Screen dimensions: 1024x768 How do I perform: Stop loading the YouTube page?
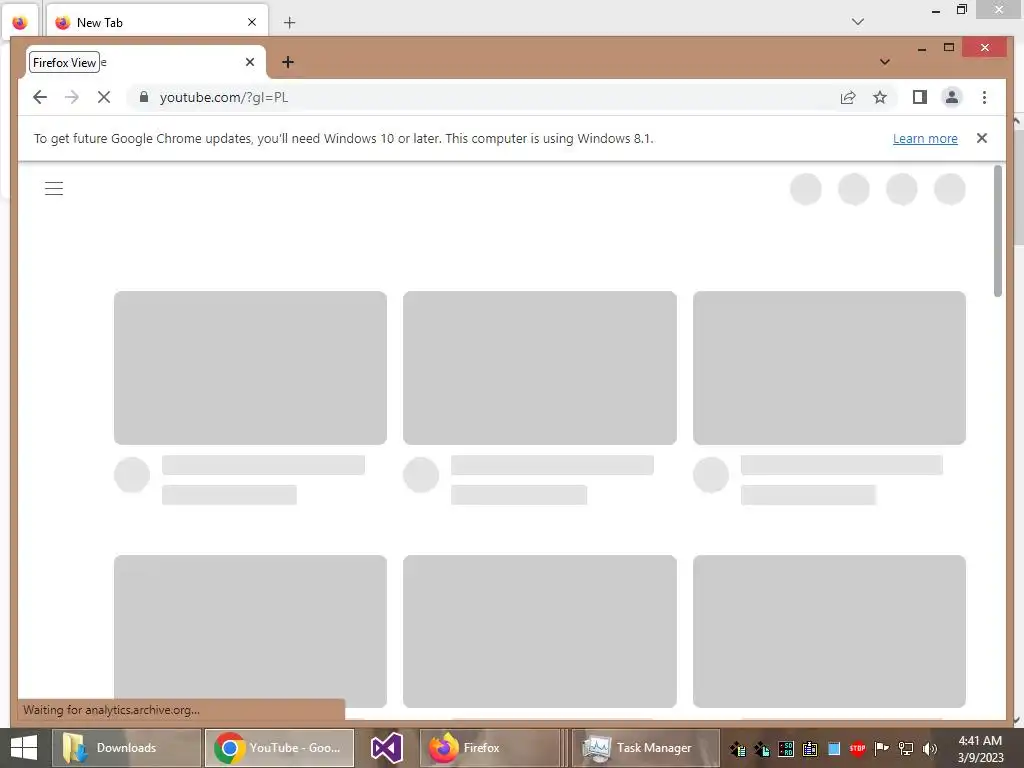(x=104, y=97)
